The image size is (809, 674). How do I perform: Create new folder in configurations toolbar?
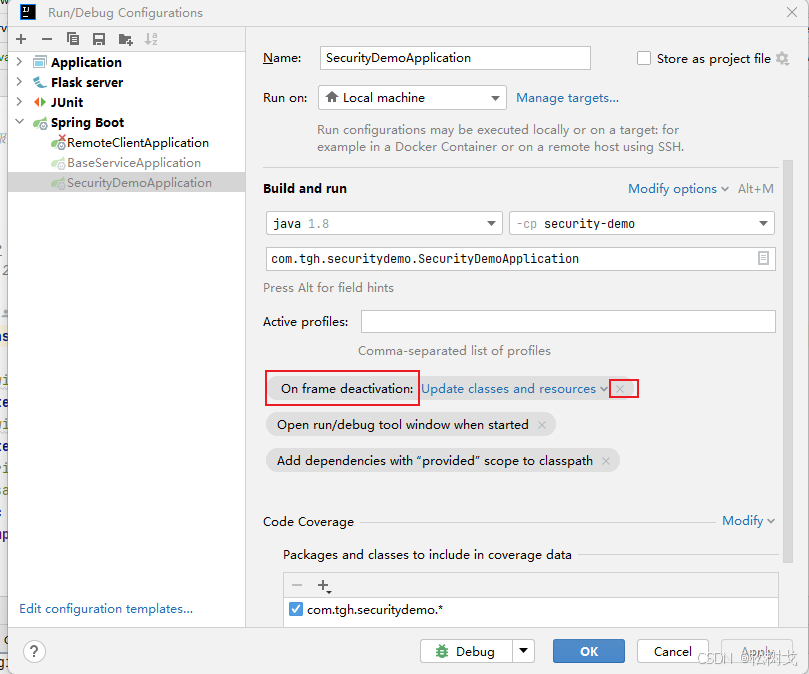(125, 39)
